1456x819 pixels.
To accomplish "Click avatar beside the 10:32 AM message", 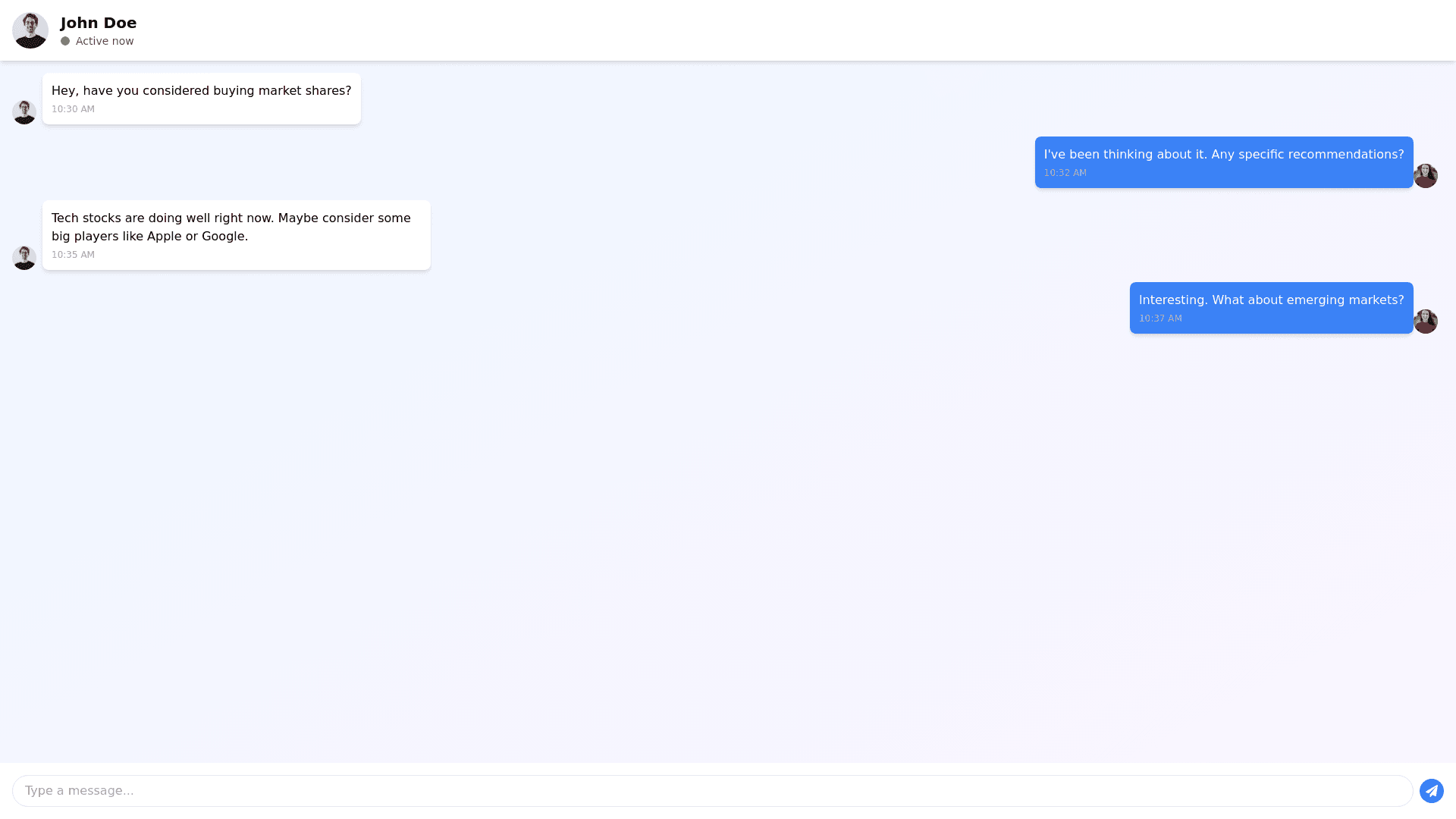I will pos(1425,176).
